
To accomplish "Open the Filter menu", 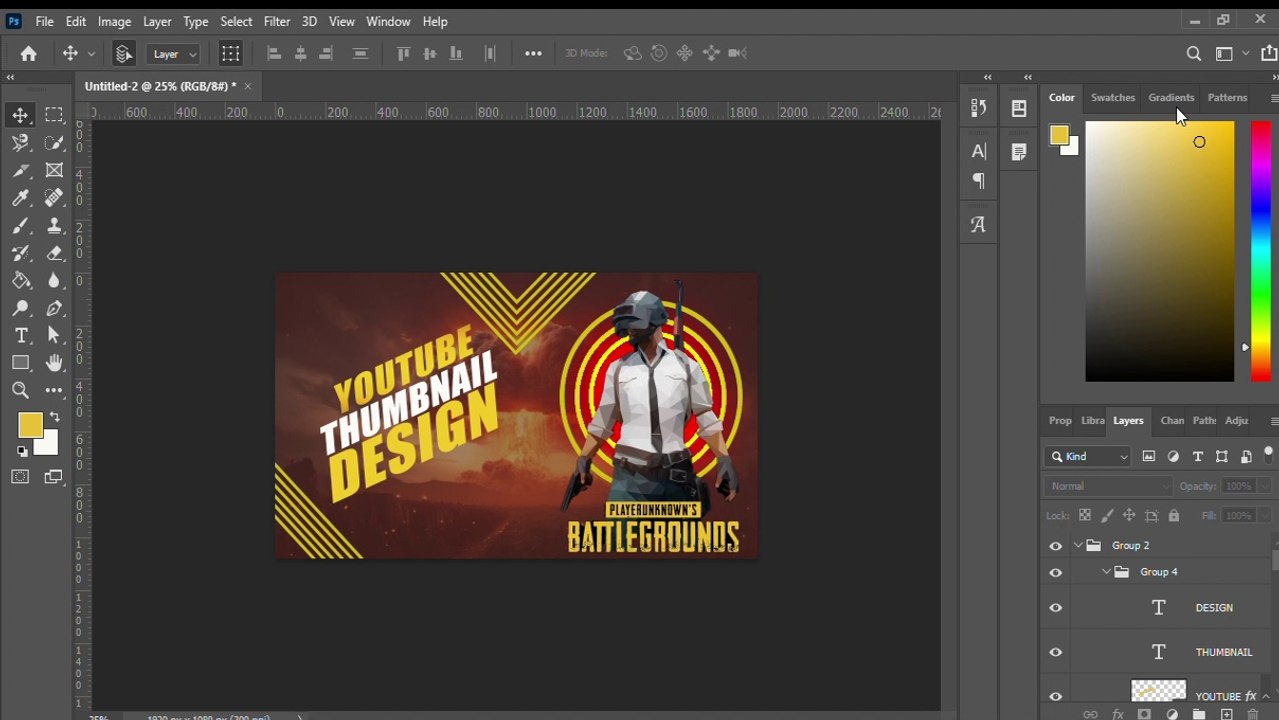I will coord(277,21).
